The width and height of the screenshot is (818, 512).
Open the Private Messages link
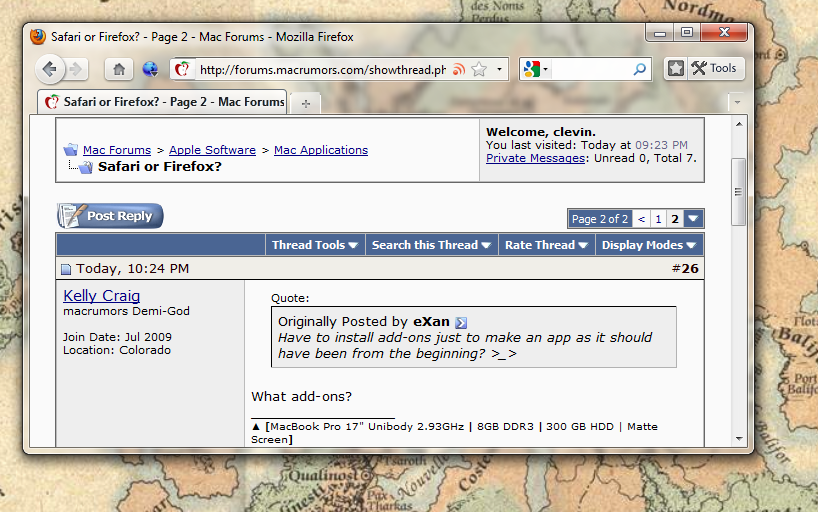[x=535, y=158]
